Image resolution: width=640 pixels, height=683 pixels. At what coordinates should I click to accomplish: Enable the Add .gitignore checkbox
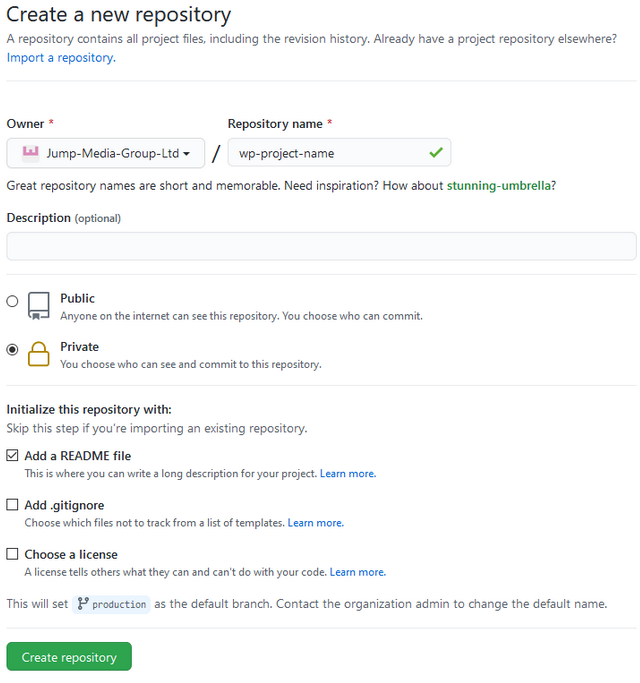coord(13,505)
